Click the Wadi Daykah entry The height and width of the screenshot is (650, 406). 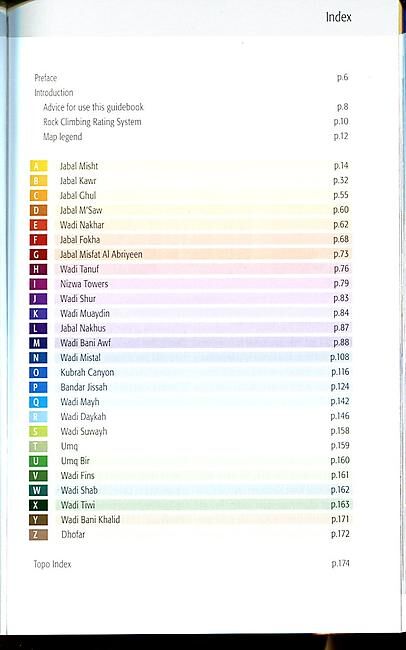point(83,417)
